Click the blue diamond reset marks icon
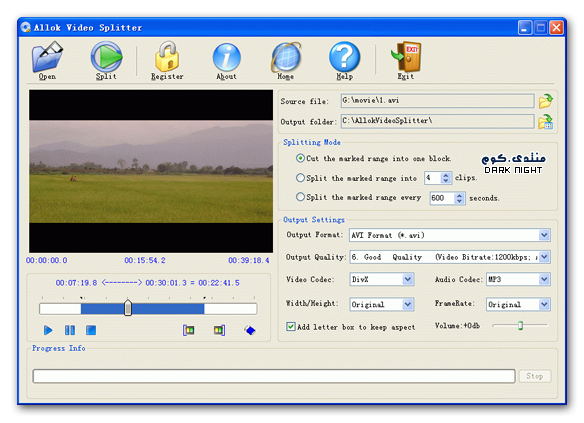The image size is (584, 423). pyautogui.click(x=250, y=330)
